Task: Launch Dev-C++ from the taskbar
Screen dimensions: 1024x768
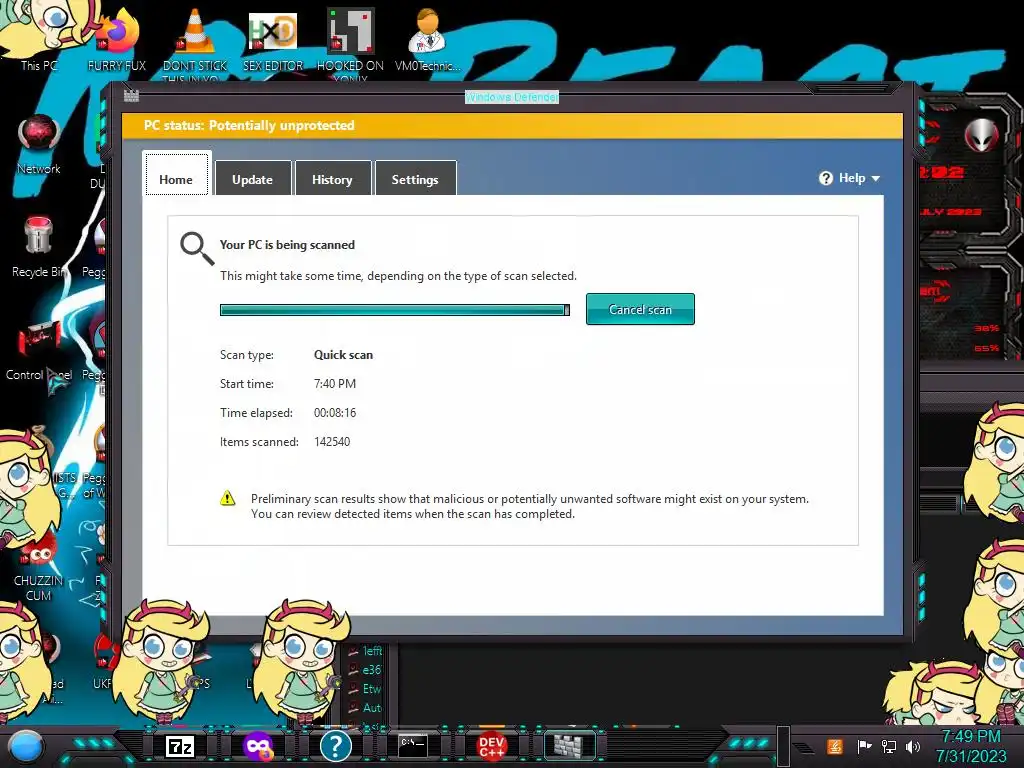Action: point(491,746)
